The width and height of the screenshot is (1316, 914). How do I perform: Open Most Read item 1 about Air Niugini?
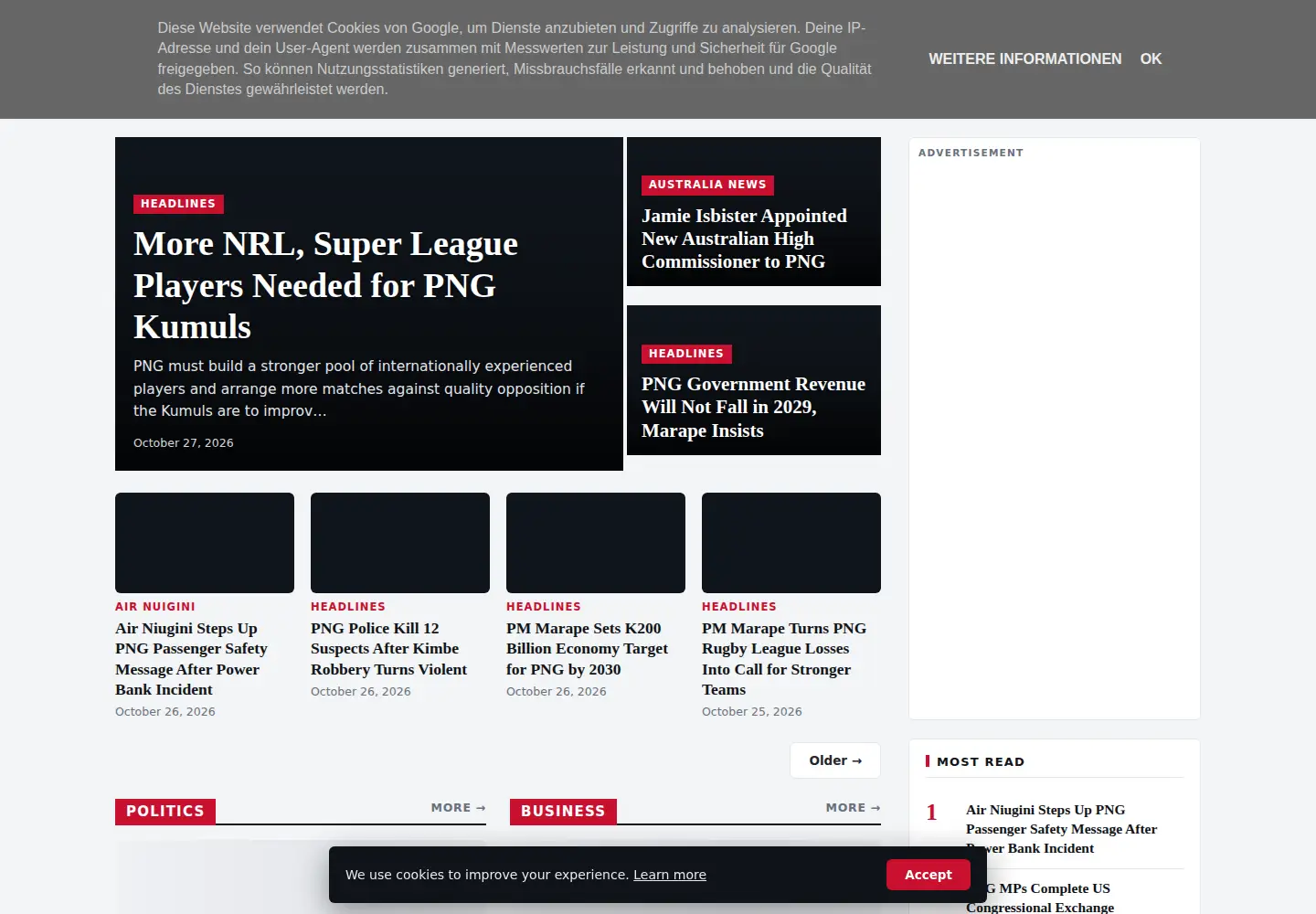coord(1061,829)
